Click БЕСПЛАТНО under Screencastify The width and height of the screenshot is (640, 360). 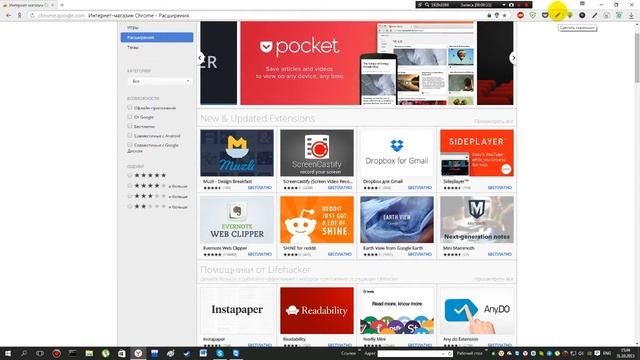[340, 188]
